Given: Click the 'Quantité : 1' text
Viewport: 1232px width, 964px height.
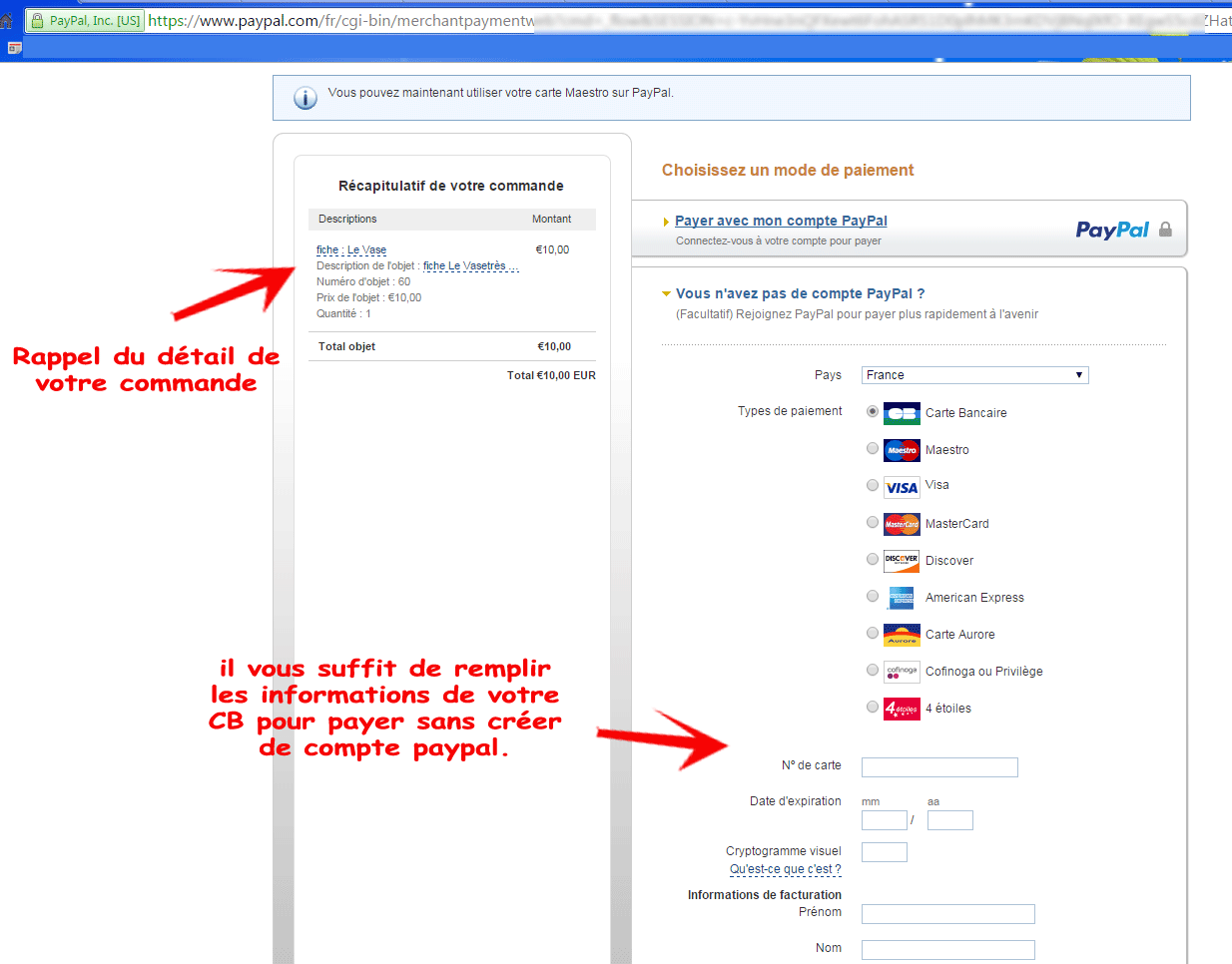Looking at the screenshot, I should click(x=343, y=313).
